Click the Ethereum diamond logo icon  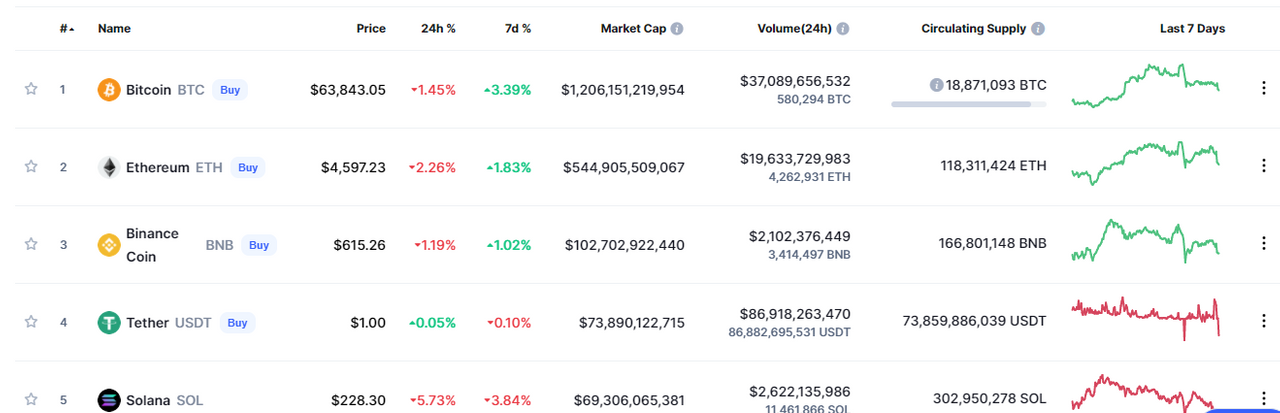pos(109,167)
